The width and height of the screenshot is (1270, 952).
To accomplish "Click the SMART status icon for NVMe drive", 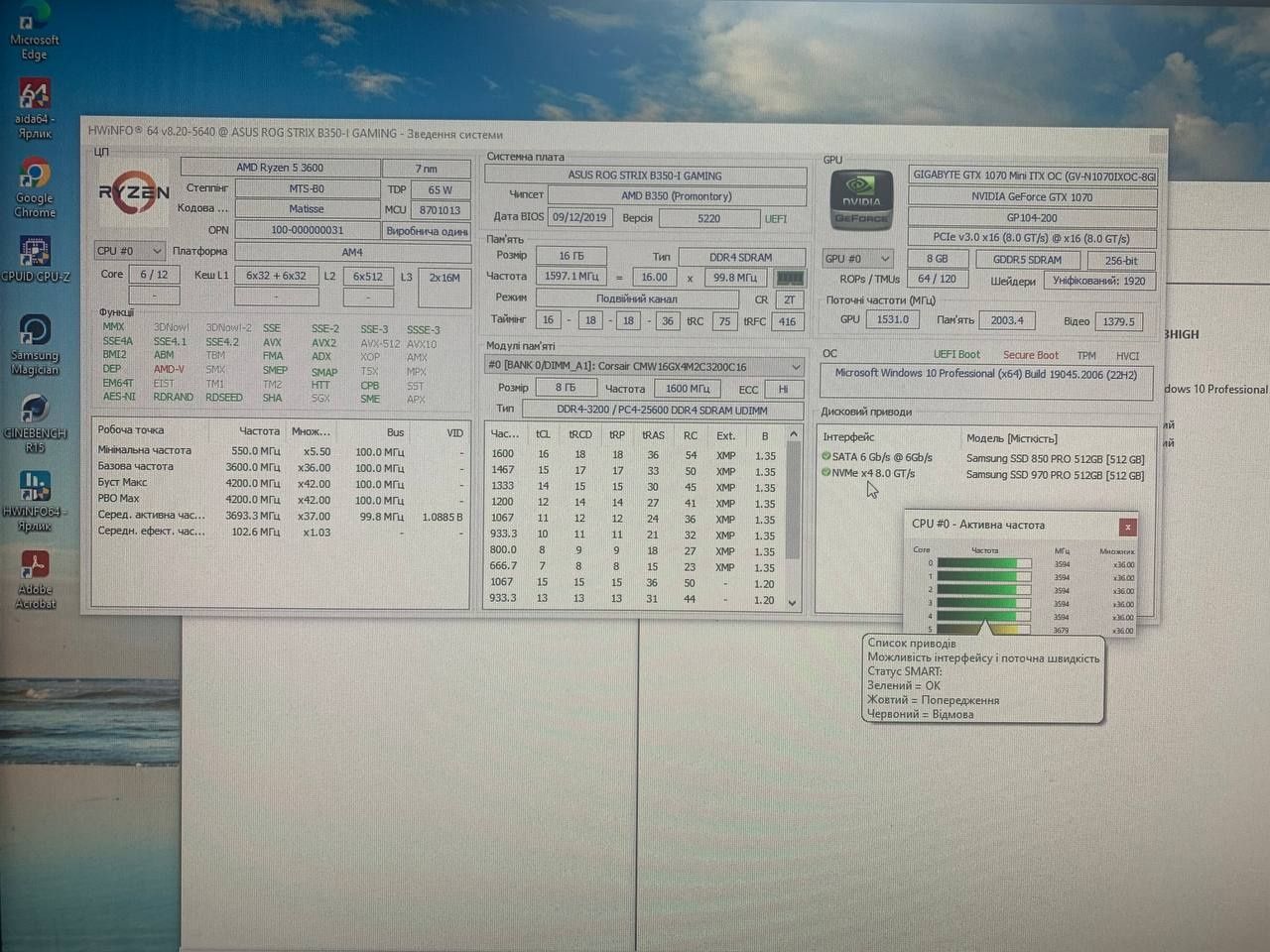I will pyautogui.click(x=825, y=473).
